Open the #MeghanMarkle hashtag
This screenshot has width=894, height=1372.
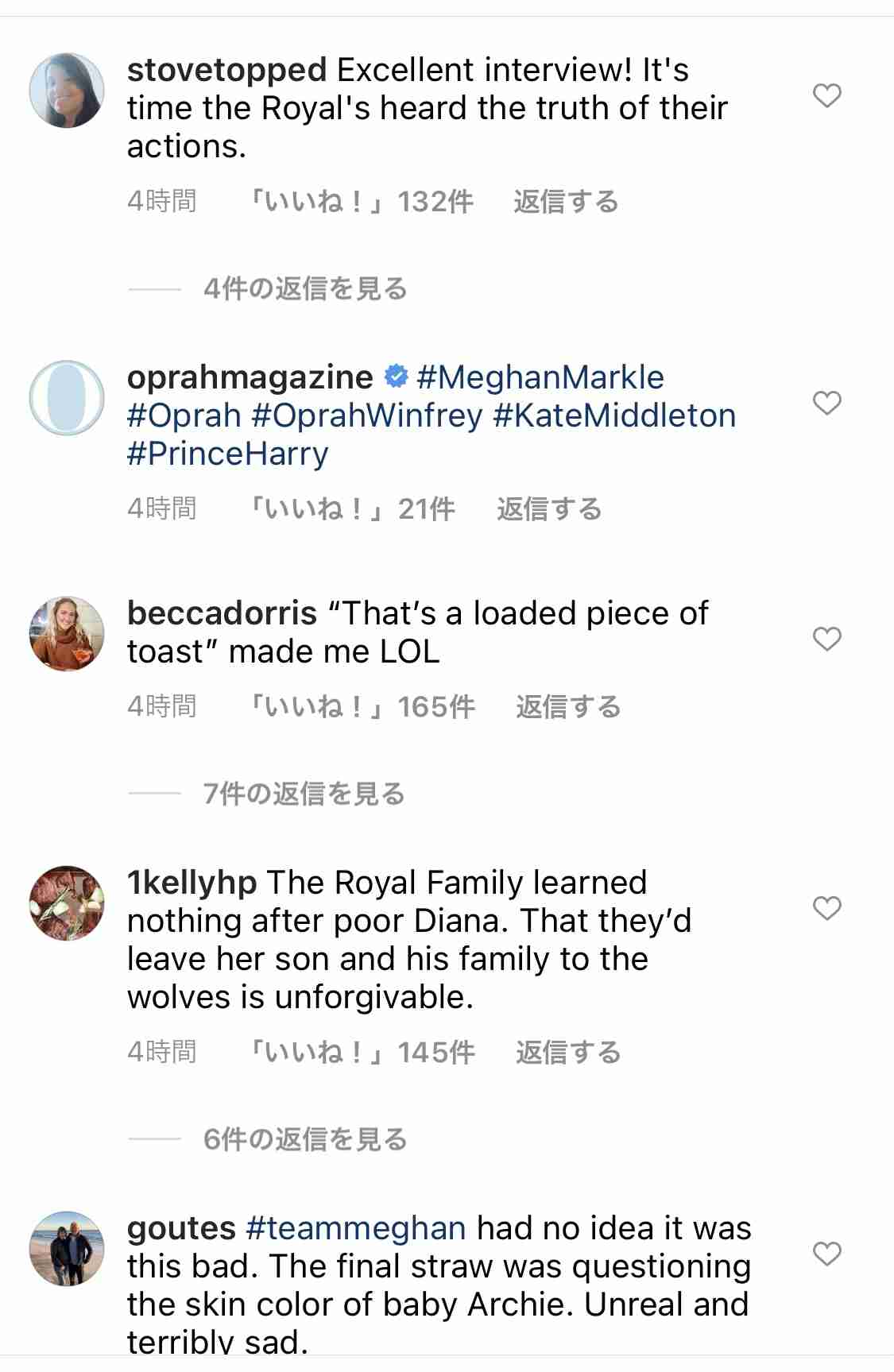coord(540,377)
